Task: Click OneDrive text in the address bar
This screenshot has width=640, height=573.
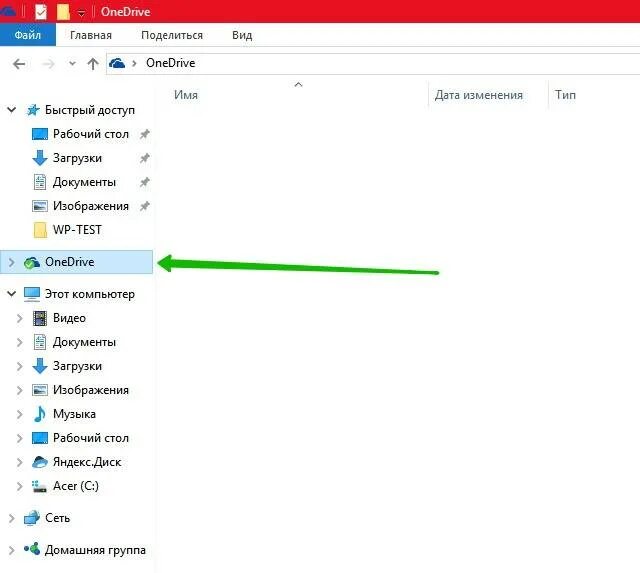Action: (171, 63)
